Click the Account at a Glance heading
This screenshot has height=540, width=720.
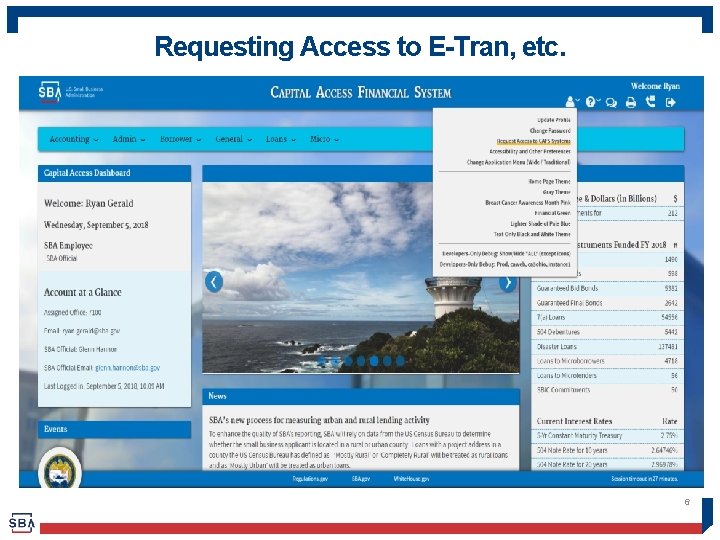[x=83, y=292]
